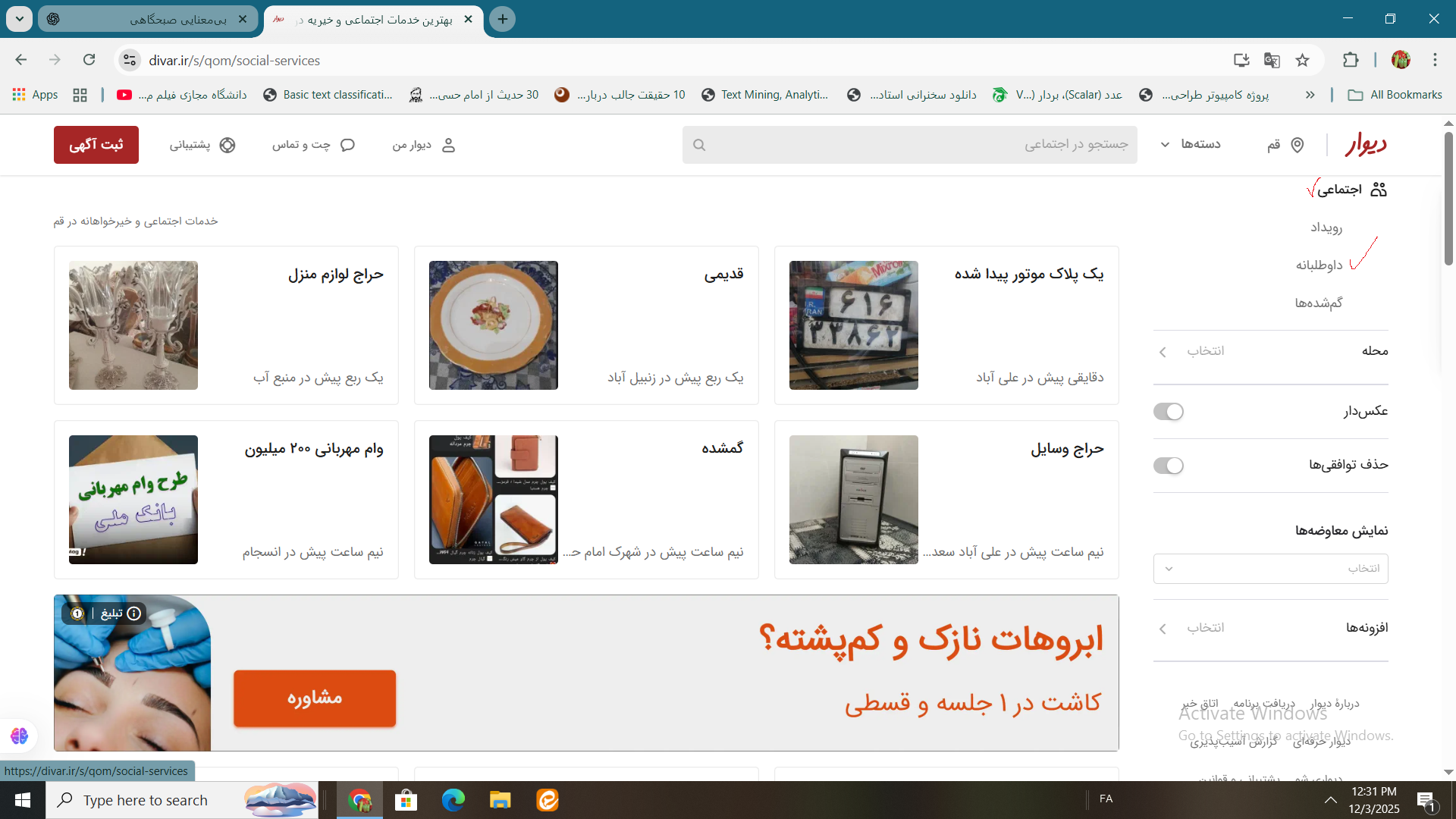Click the floating brain icon at bottom-left
The width and height of the screenshot is (1456, 819).
click(x=19, y=736)
